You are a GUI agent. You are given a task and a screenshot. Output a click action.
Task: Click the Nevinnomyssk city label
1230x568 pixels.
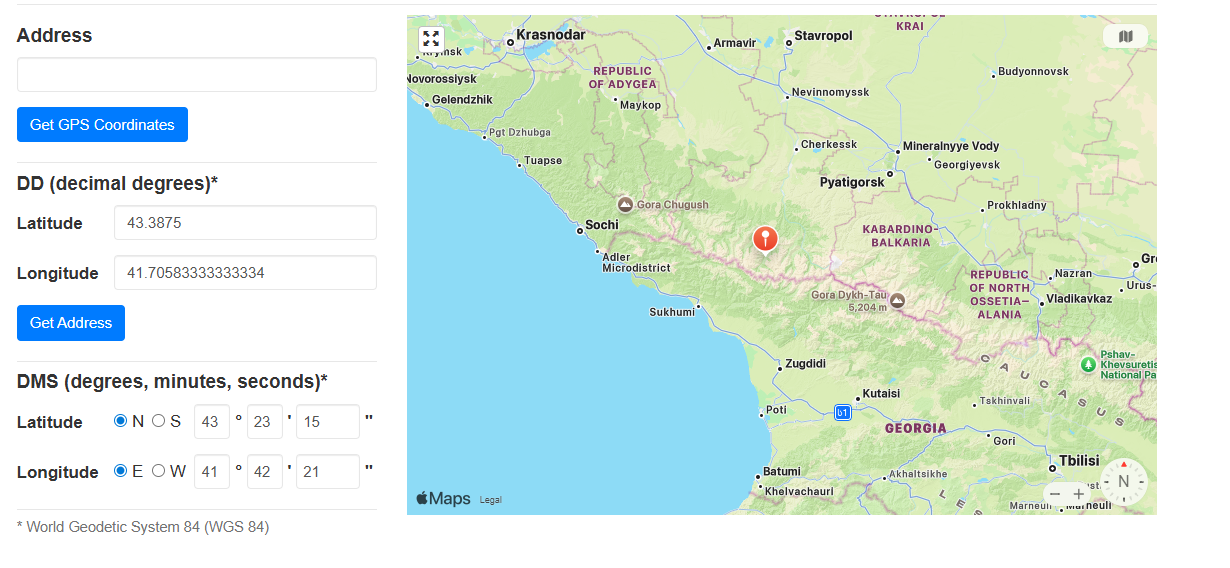[x=830, y=92]
